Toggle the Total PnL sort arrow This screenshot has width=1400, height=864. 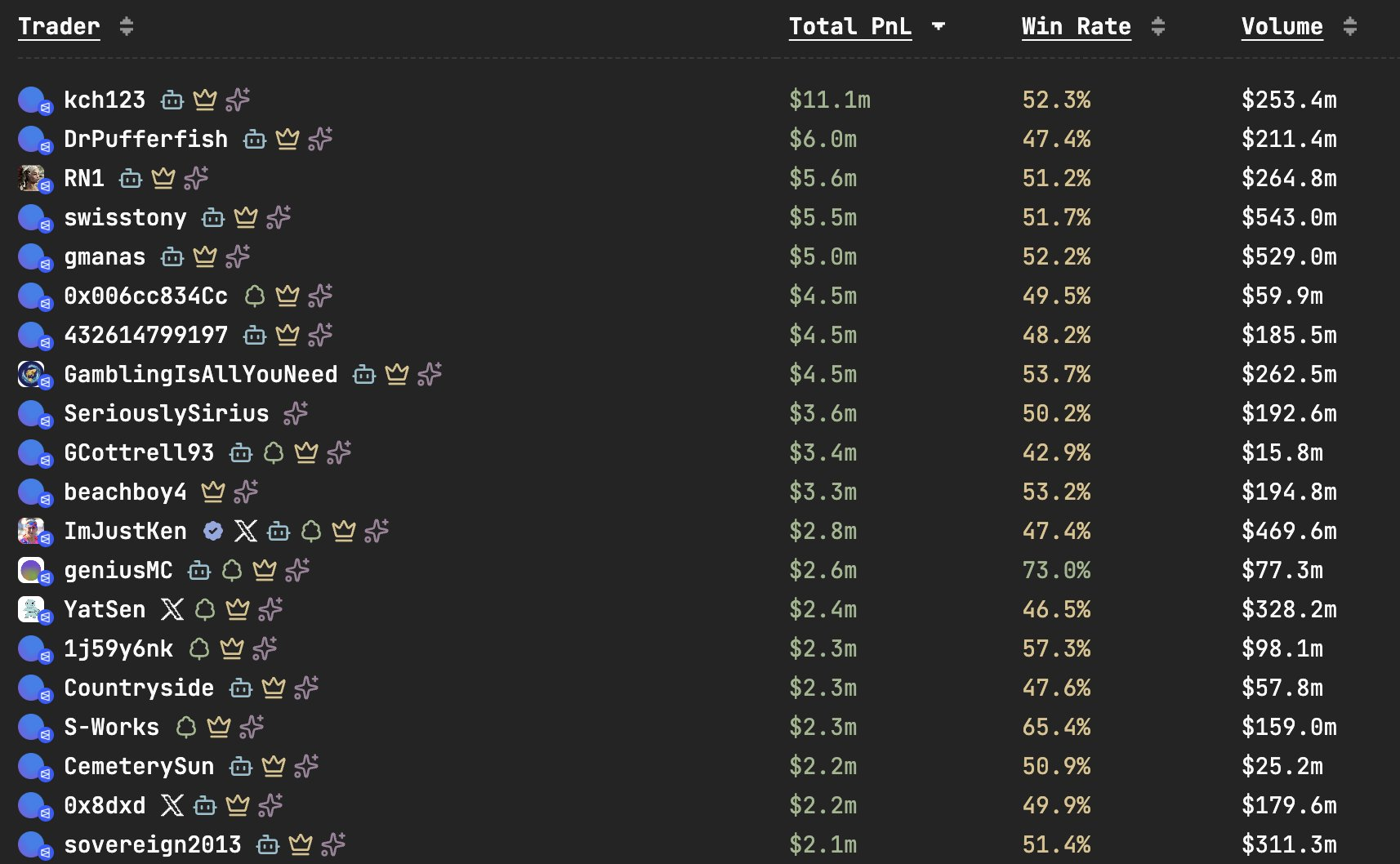(939, 27)
